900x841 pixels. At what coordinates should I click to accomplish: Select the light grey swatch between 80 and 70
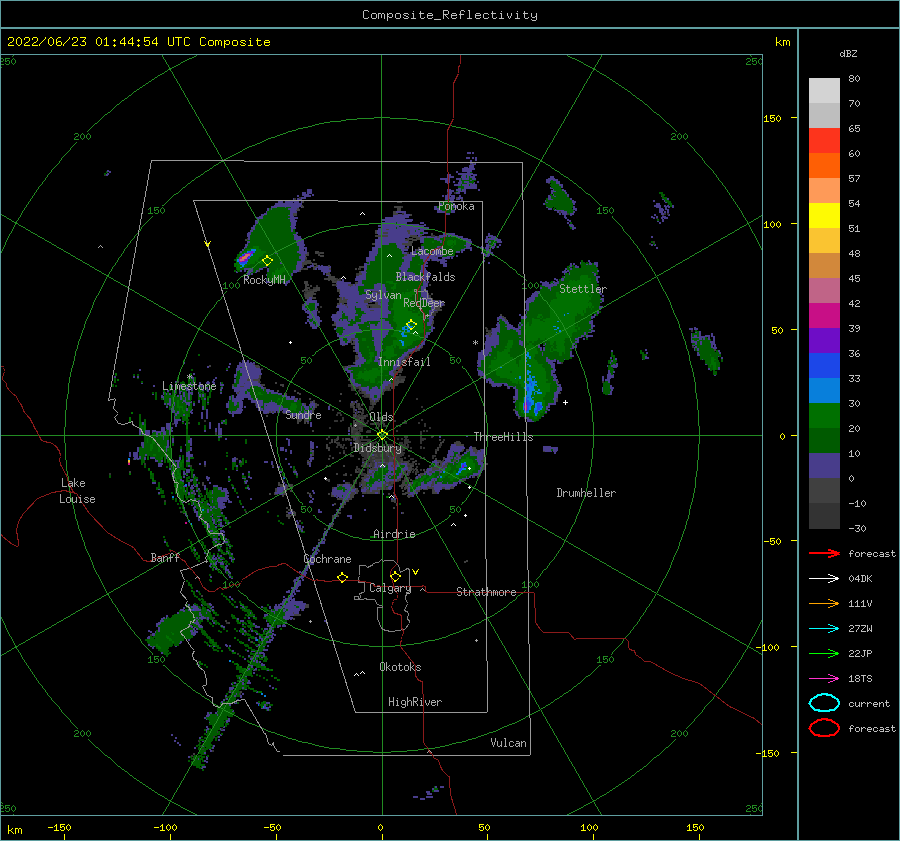pos(824,91)
